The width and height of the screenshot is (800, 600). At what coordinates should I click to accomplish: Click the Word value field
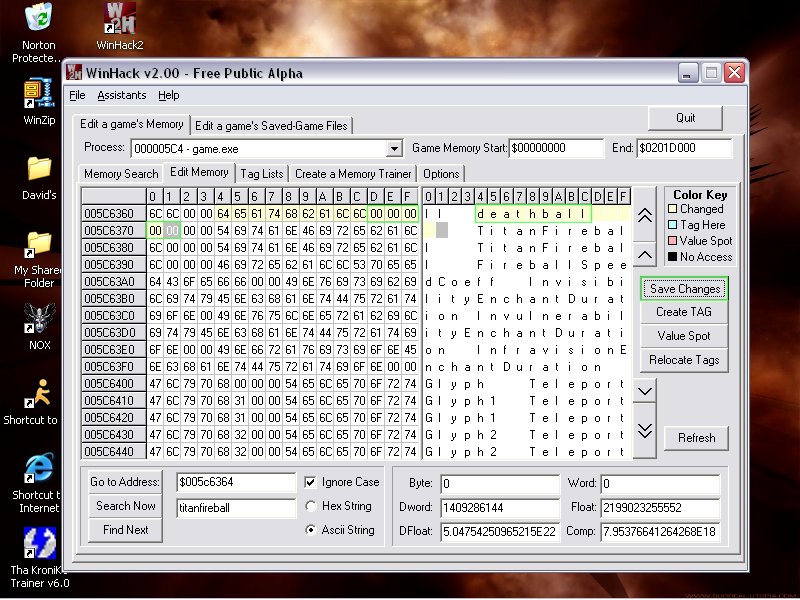[x=660, y=483]
